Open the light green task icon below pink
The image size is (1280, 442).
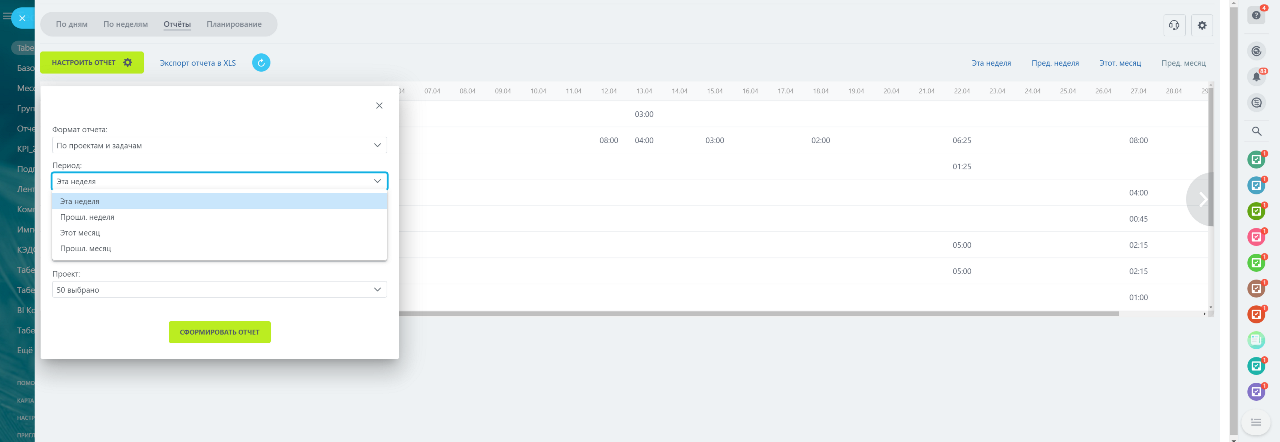coord(1257,263)
